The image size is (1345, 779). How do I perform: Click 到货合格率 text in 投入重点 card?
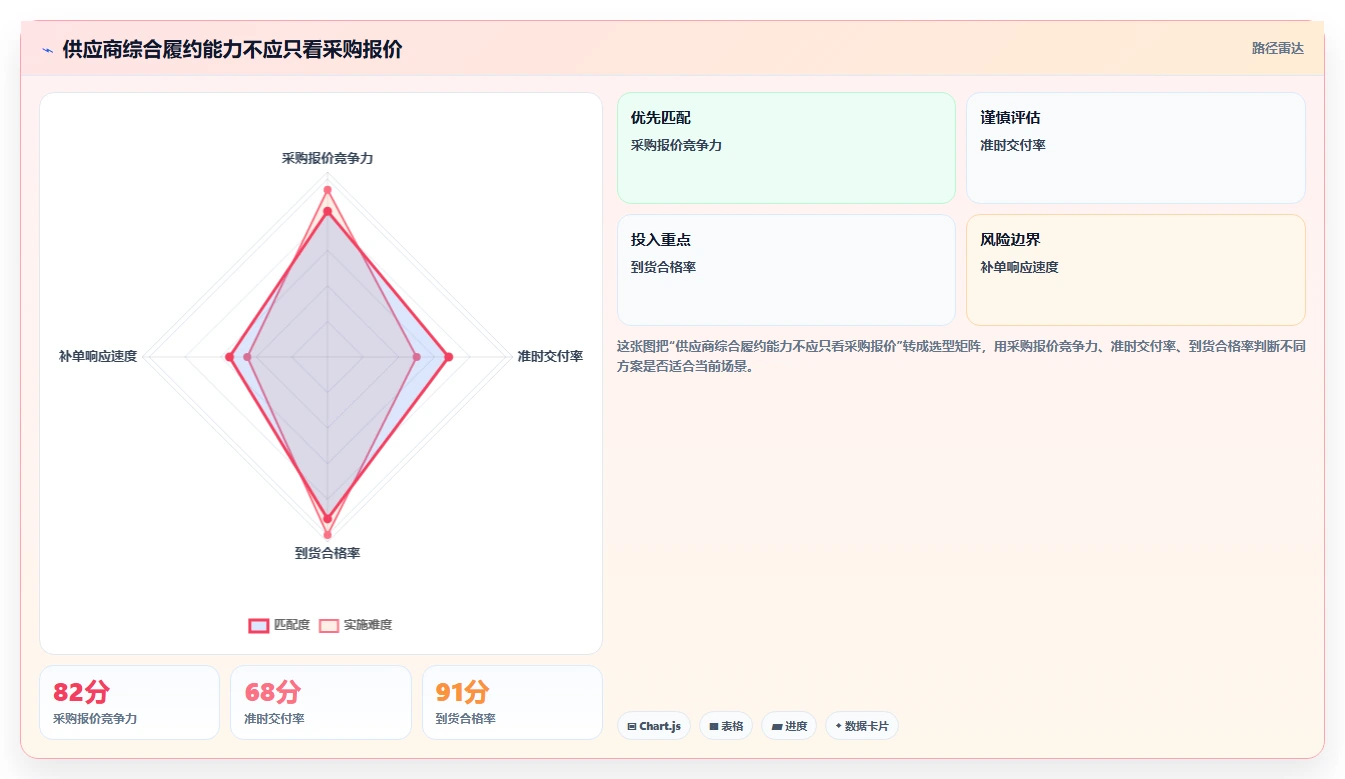click(663, 267)
